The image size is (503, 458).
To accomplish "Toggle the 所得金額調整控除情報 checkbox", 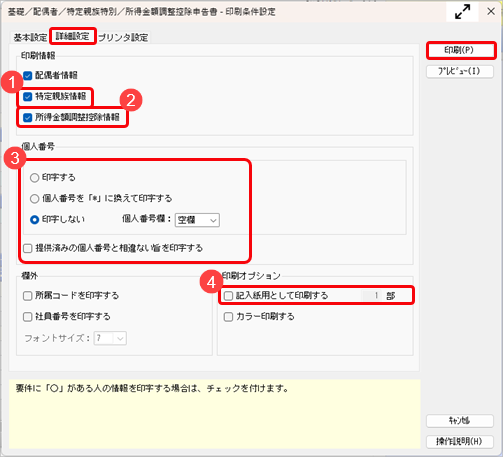I will 27,117.
